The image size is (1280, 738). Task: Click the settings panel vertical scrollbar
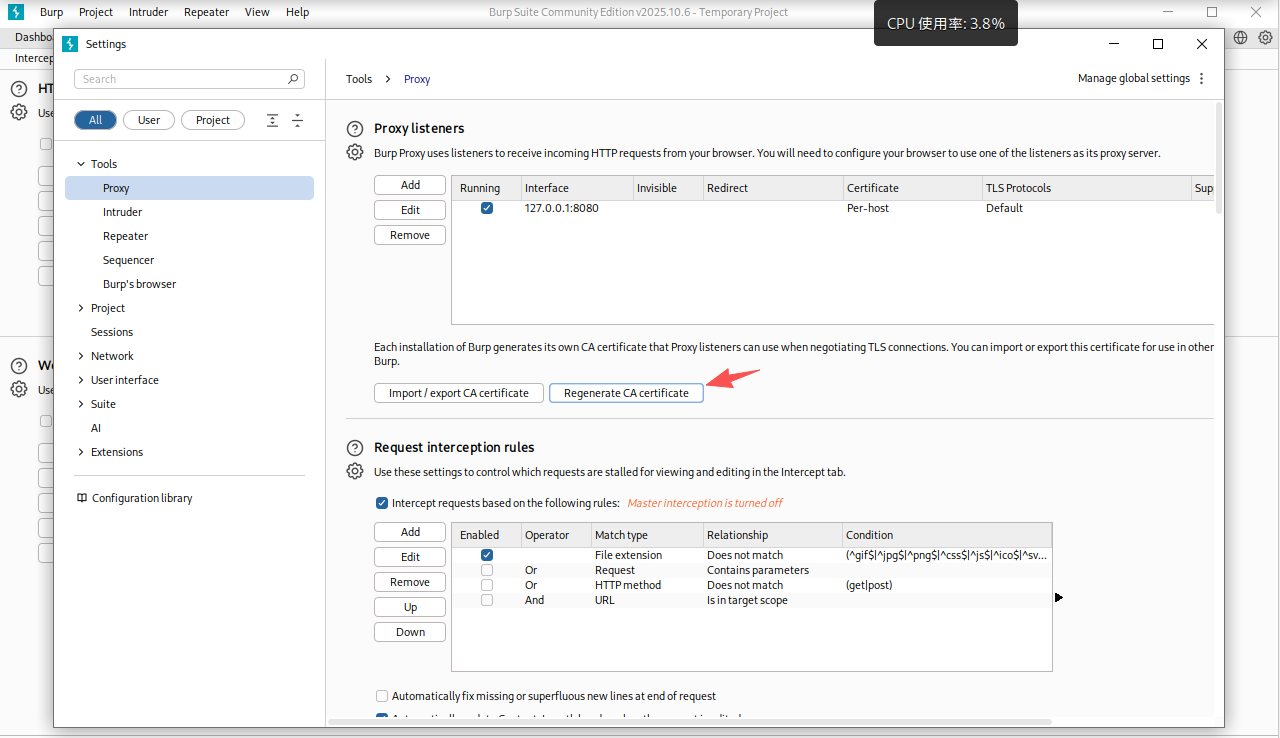click(x=1218, y=158)
